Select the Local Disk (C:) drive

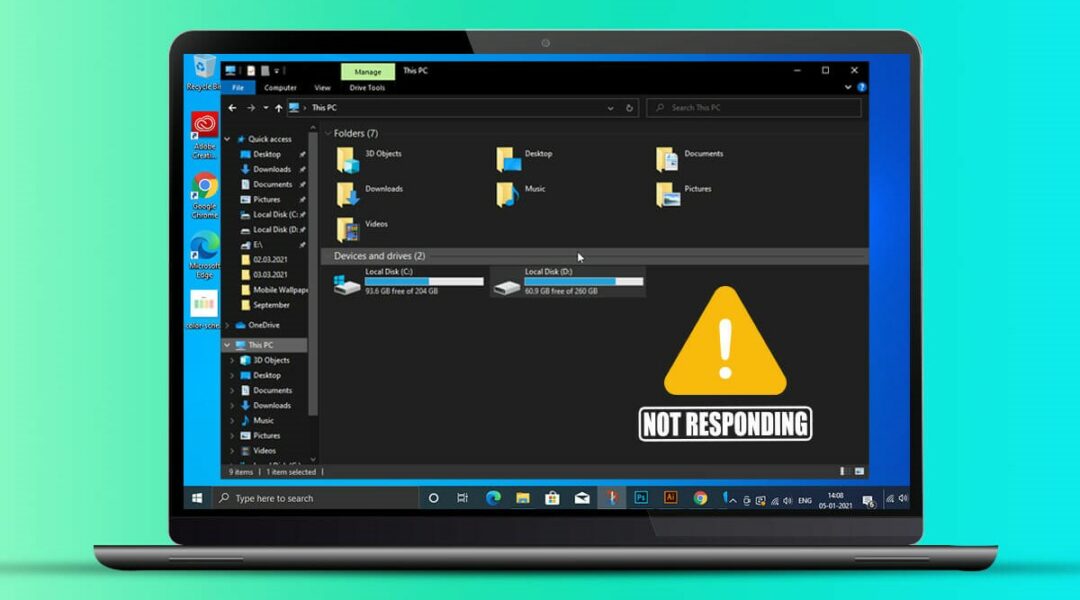[x=408, y=282]
